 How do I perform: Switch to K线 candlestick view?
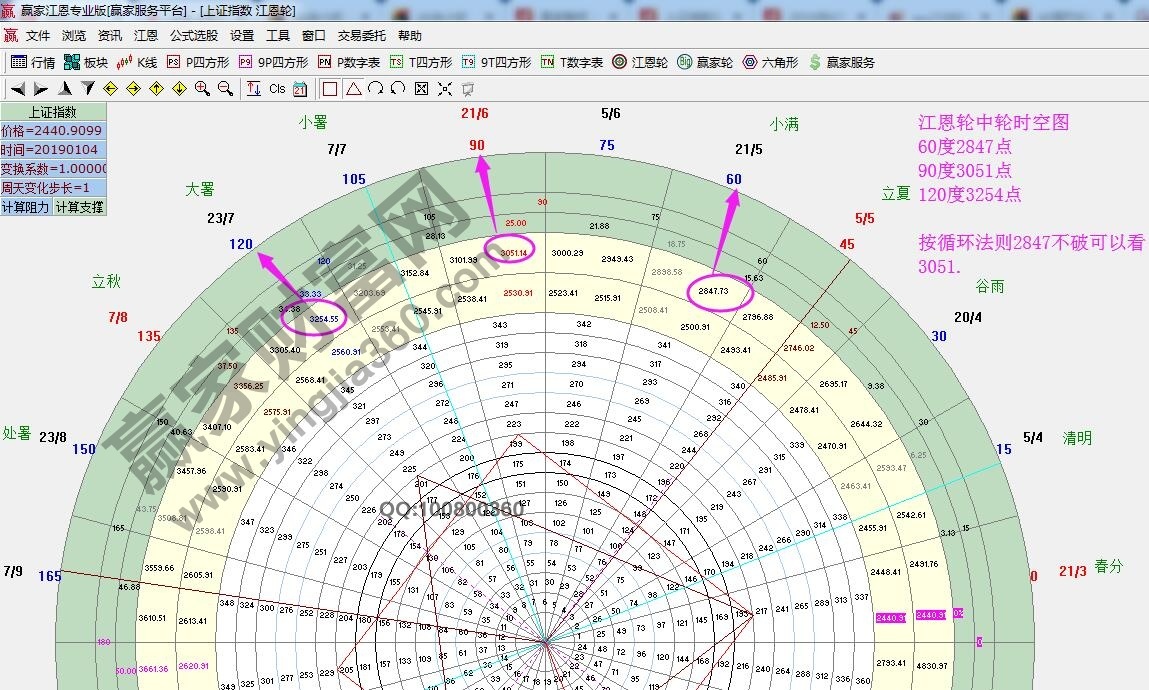(145, 62)
